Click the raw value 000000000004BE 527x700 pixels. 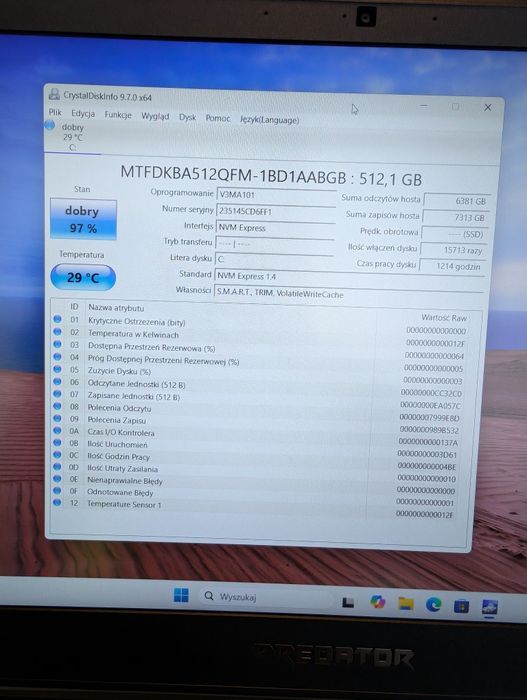point(427,467)
